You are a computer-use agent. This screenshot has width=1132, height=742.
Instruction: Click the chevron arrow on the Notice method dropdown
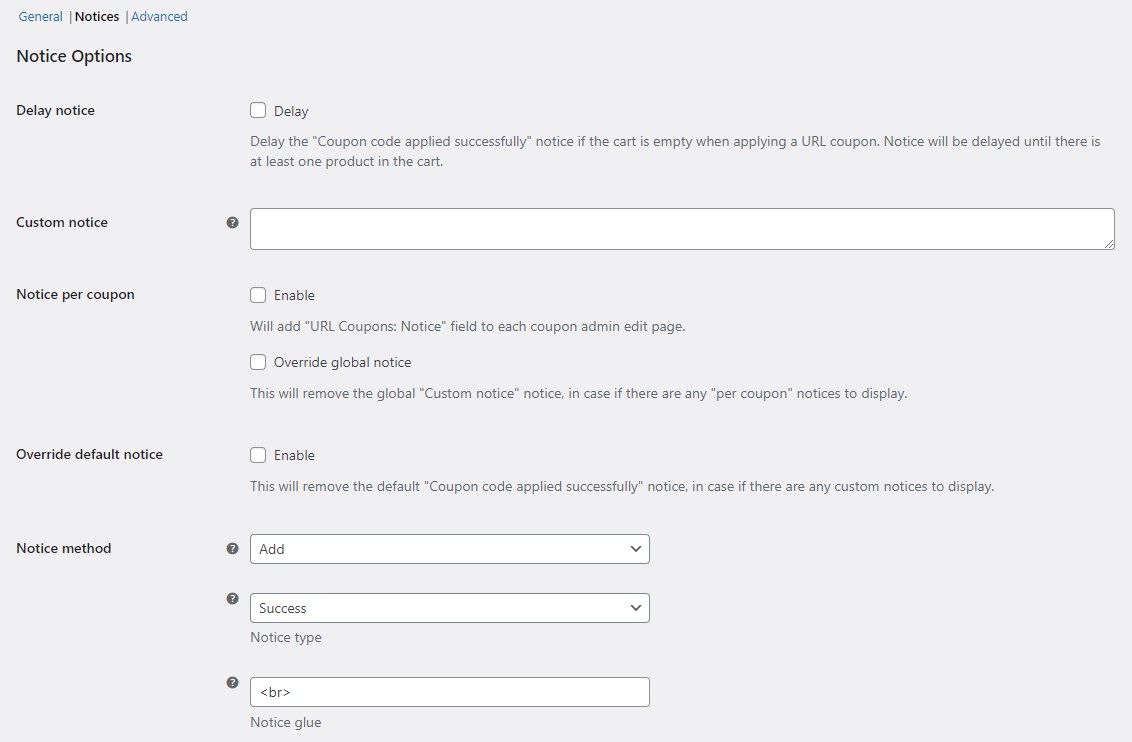click(636, 548)
